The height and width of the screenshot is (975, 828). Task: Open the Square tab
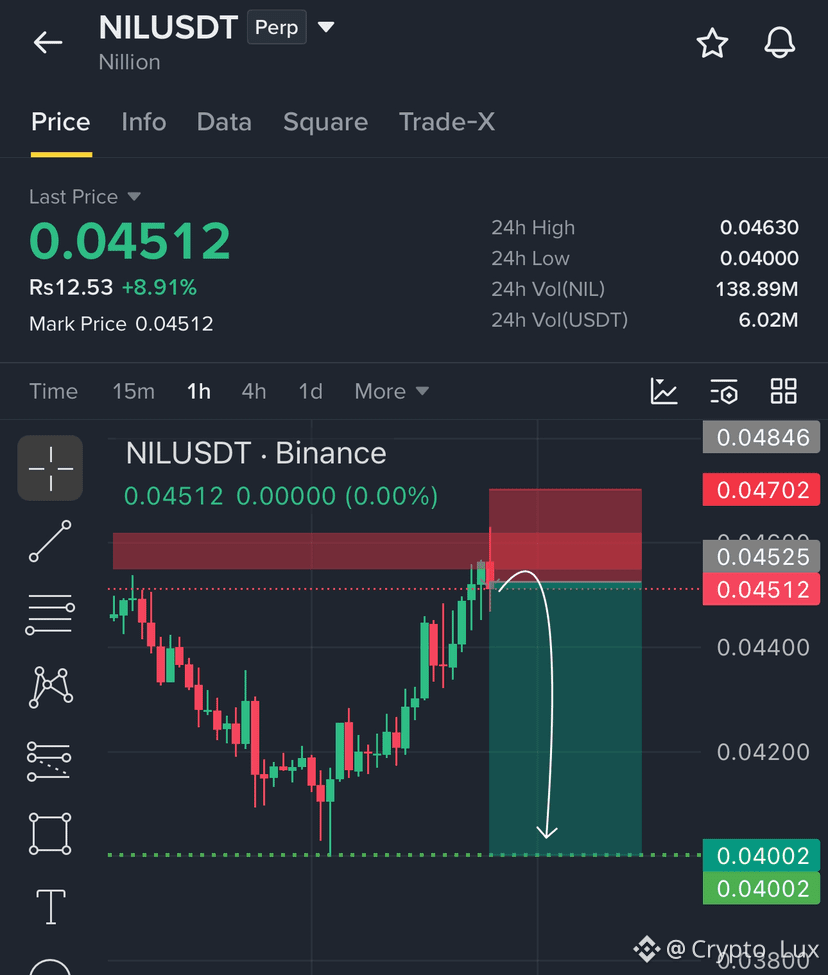325,122
